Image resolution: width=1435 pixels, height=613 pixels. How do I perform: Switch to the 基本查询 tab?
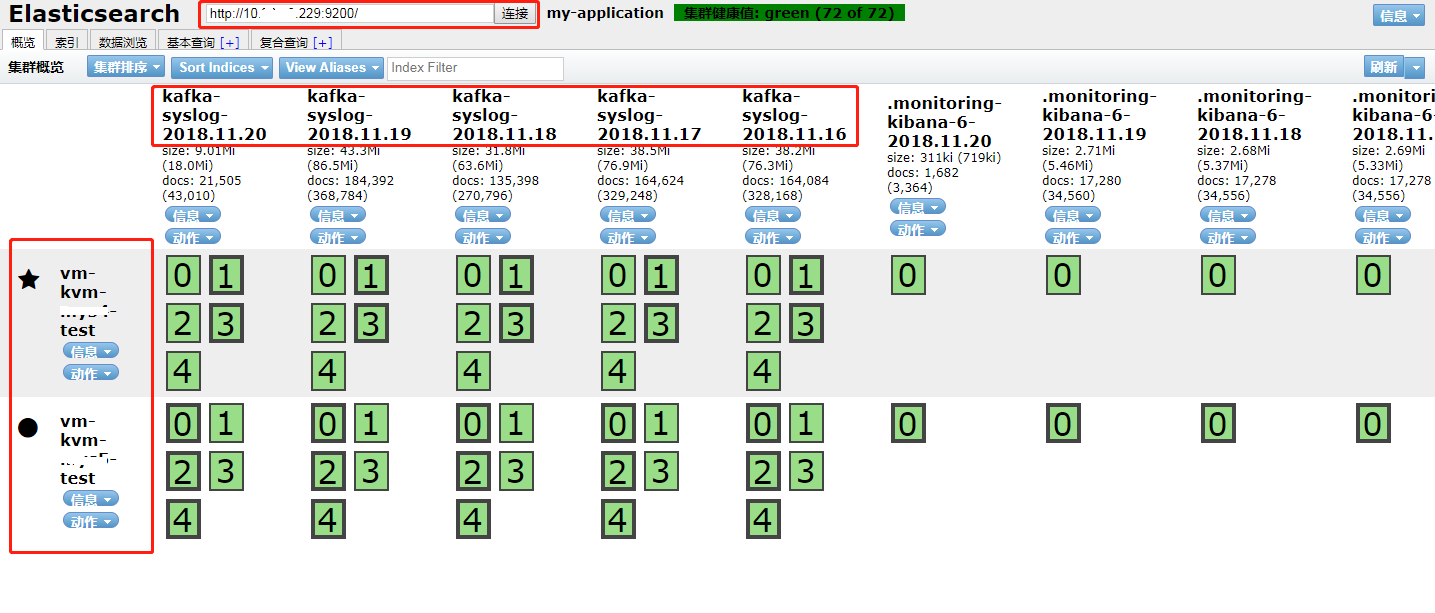coord(192,42)
